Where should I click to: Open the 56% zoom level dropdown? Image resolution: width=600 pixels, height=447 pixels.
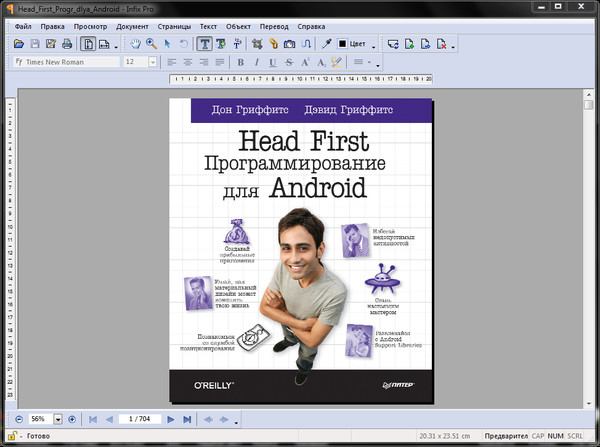click(x=58, y=418)
